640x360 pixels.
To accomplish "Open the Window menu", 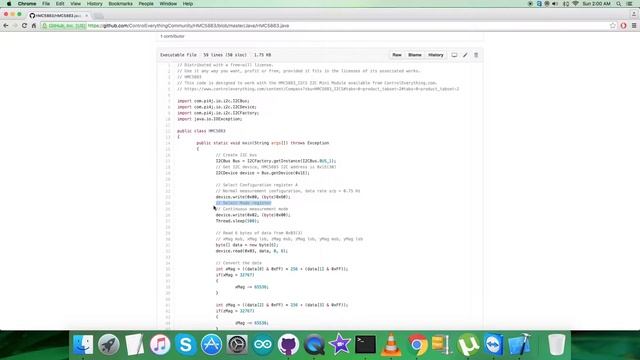I will (168, 4).
